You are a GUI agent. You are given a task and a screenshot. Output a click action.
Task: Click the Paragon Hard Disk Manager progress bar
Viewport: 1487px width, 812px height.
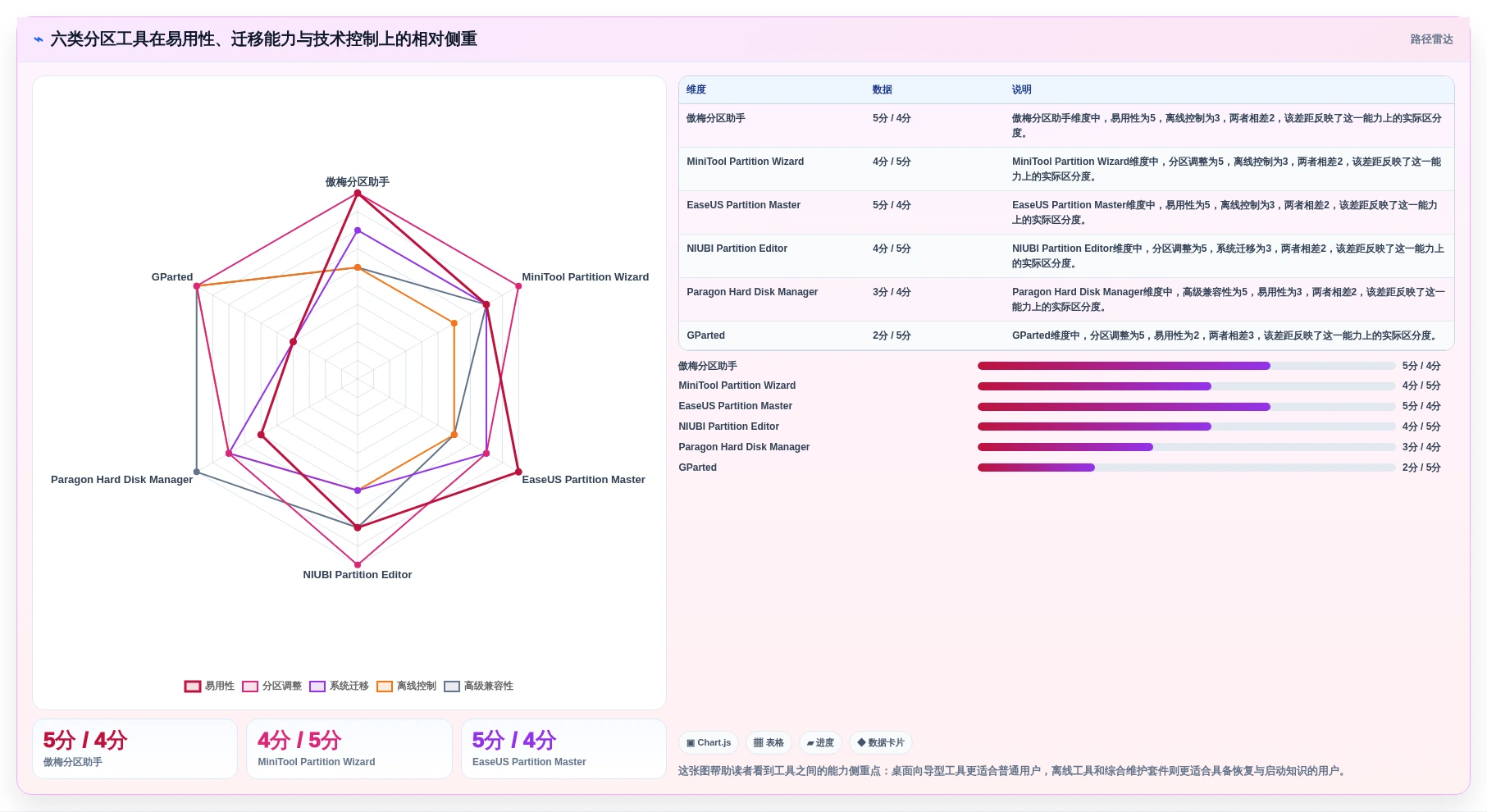(x=1186, y=447)
